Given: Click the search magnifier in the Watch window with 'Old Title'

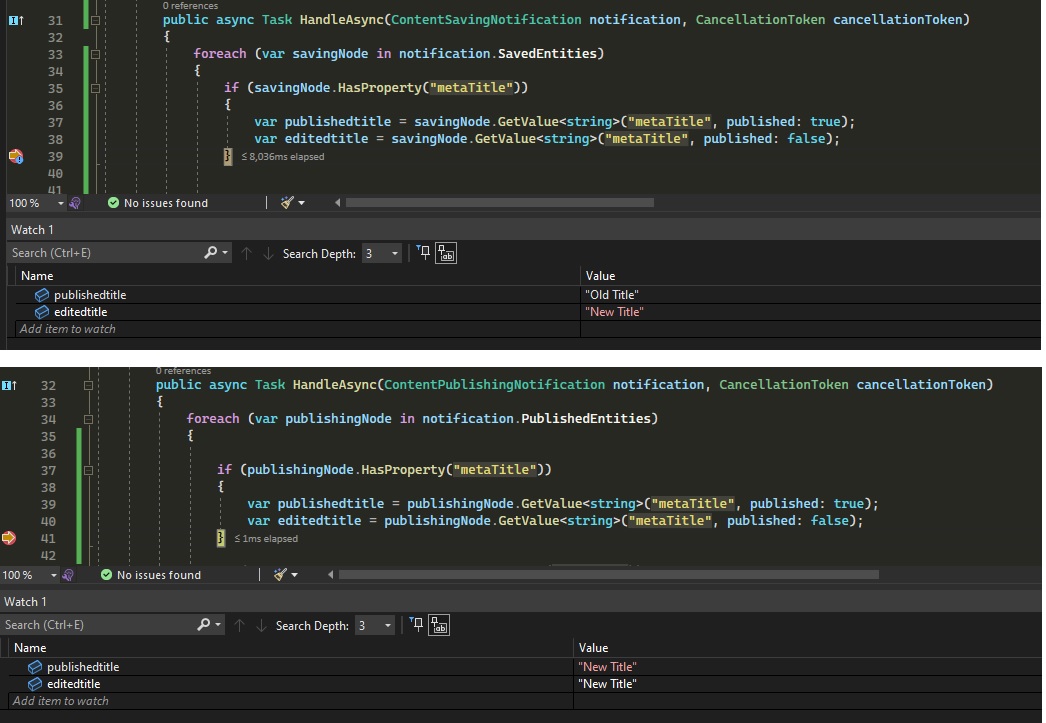Looking at the screenshot, I should pyautogui.click(x=210, y=253).
